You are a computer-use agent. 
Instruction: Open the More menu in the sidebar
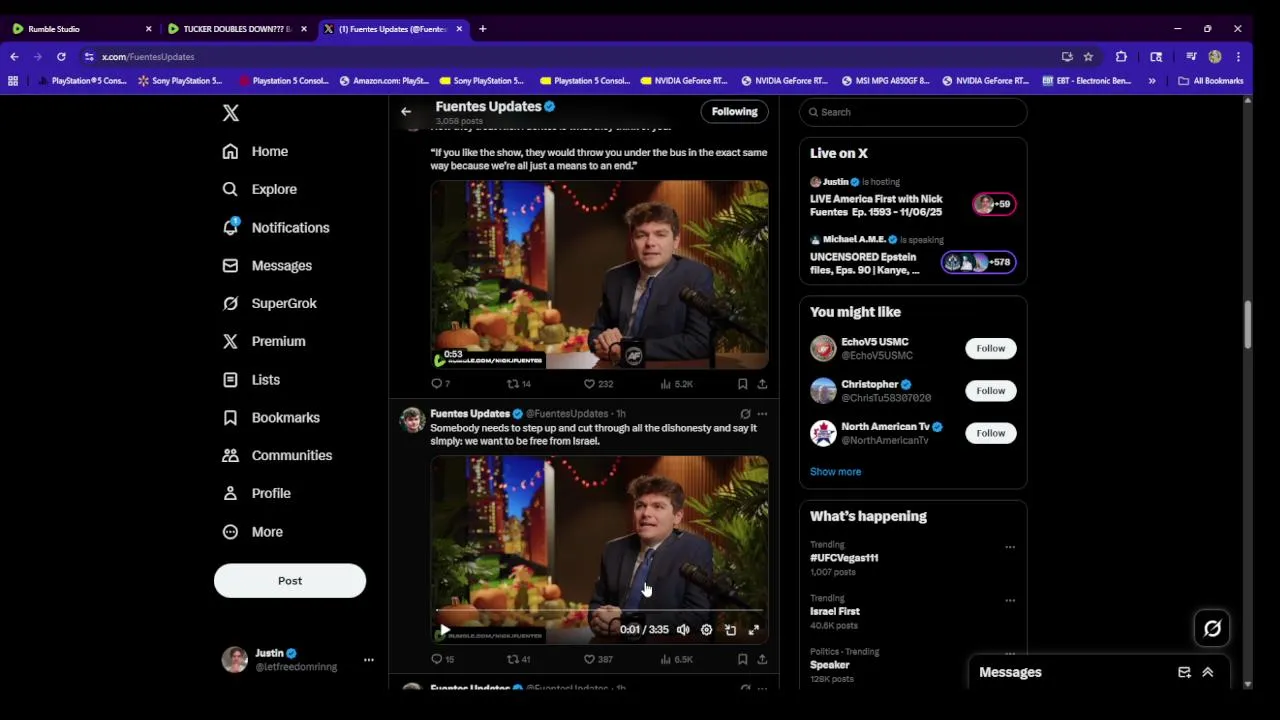pyautogui.click(x=253, y=532)
